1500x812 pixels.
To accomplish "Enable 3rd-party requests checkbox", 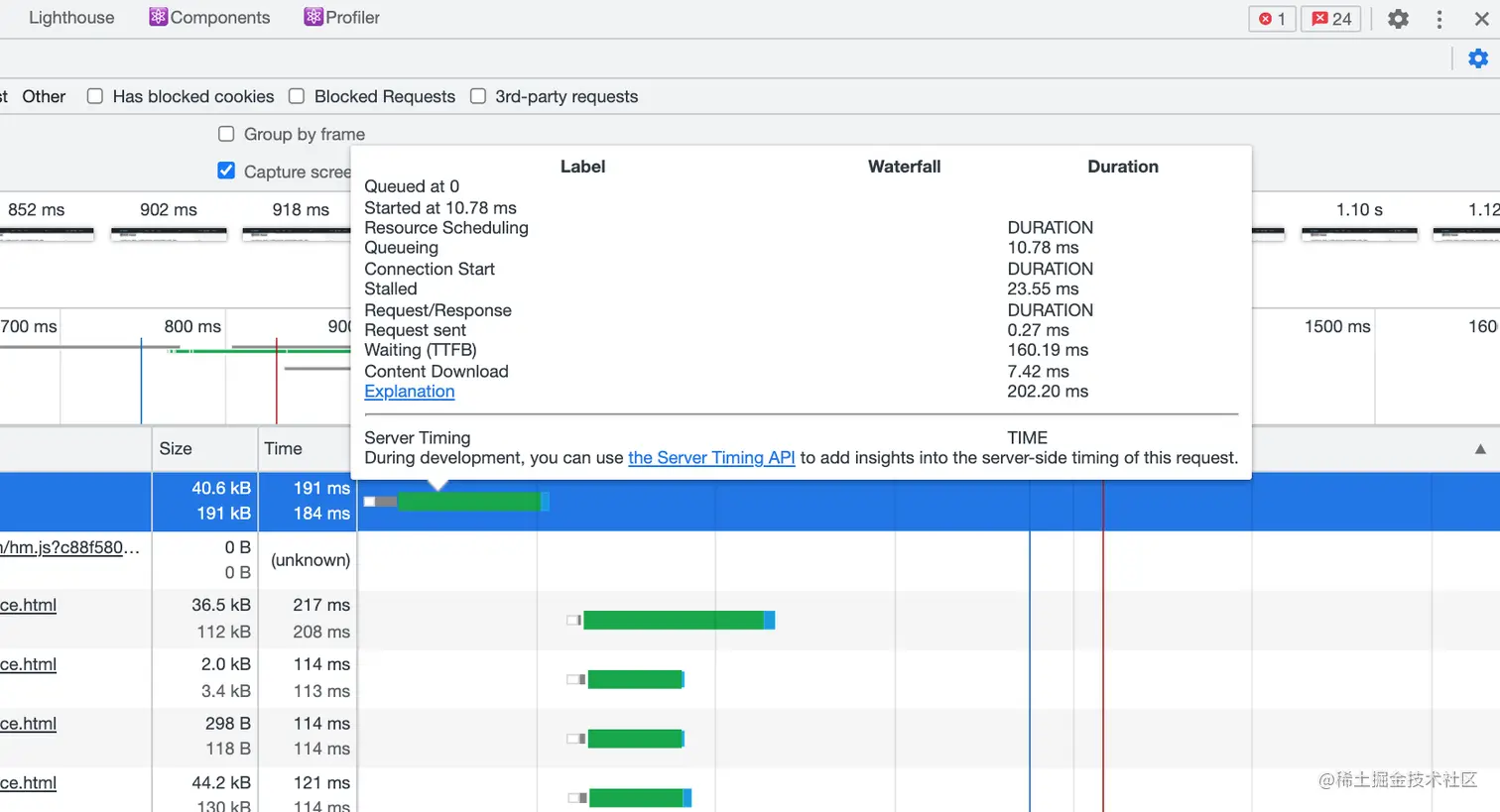I will [x=478, y=96].
